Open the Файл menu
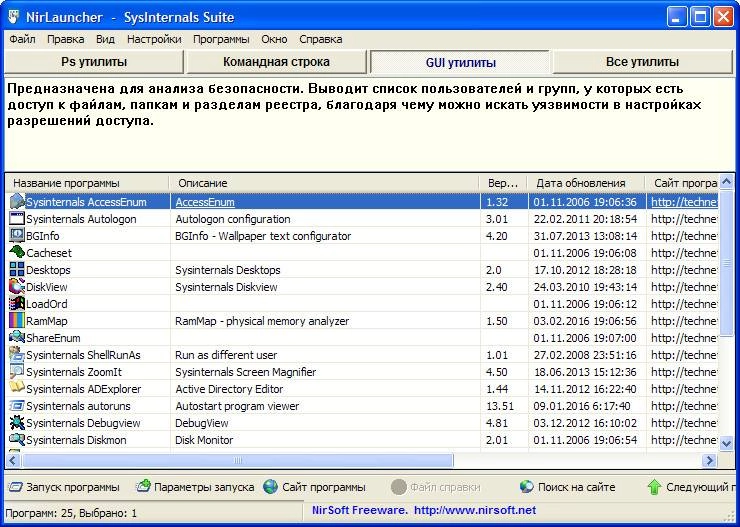 coord(22,39)
